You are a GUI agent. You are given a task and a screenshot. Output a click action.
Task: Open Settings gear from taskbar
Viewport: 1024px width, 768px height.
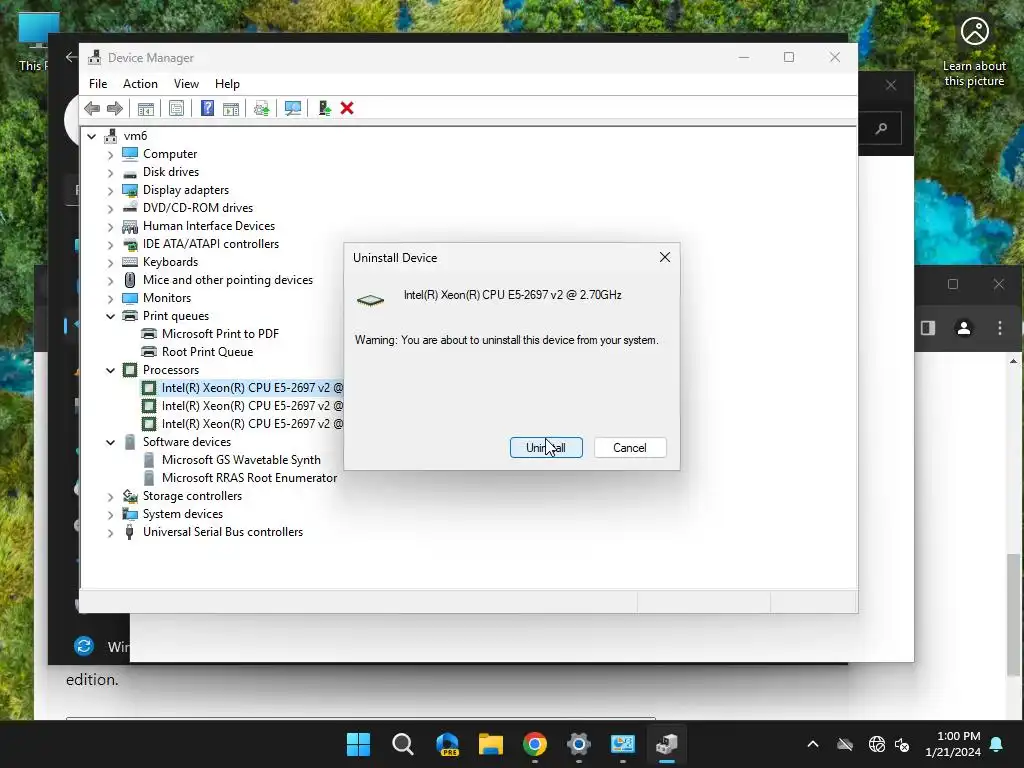click(x=579, y=744)
